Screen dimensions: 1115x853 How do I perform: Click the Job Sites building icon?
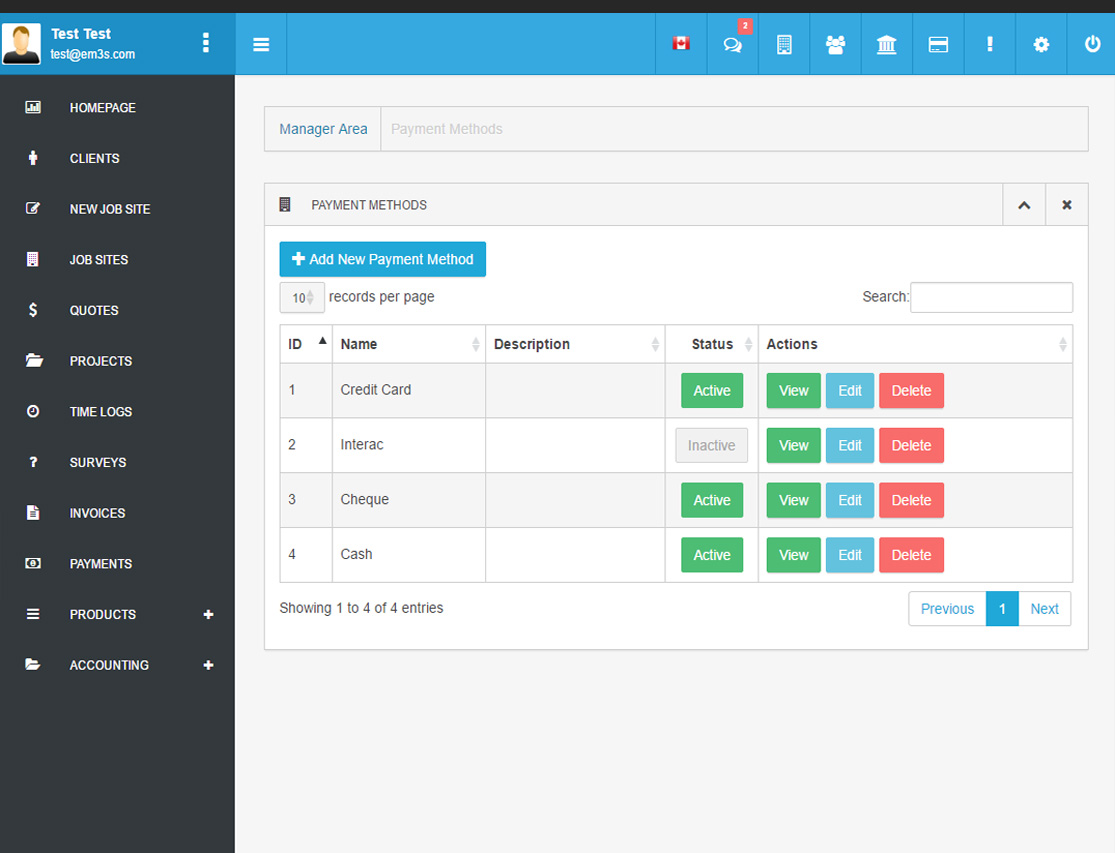(x=33, y=259)
